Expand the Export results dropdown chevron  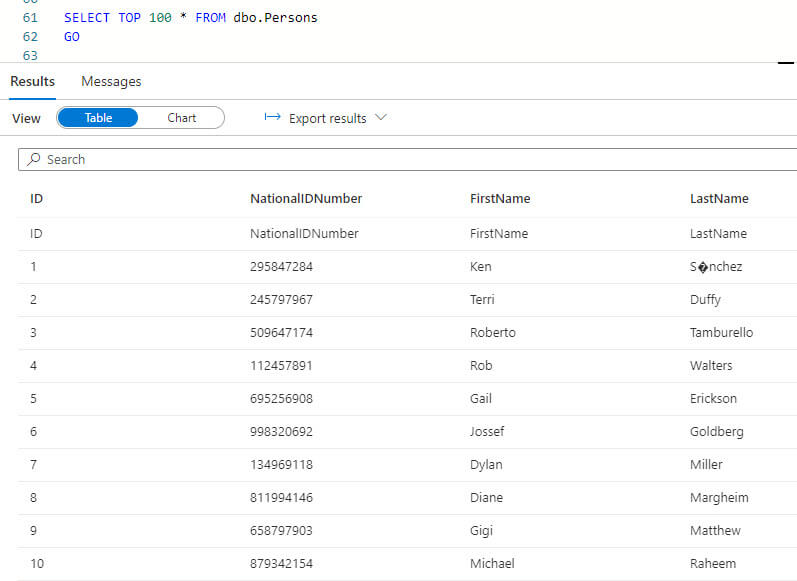(380, 118)
